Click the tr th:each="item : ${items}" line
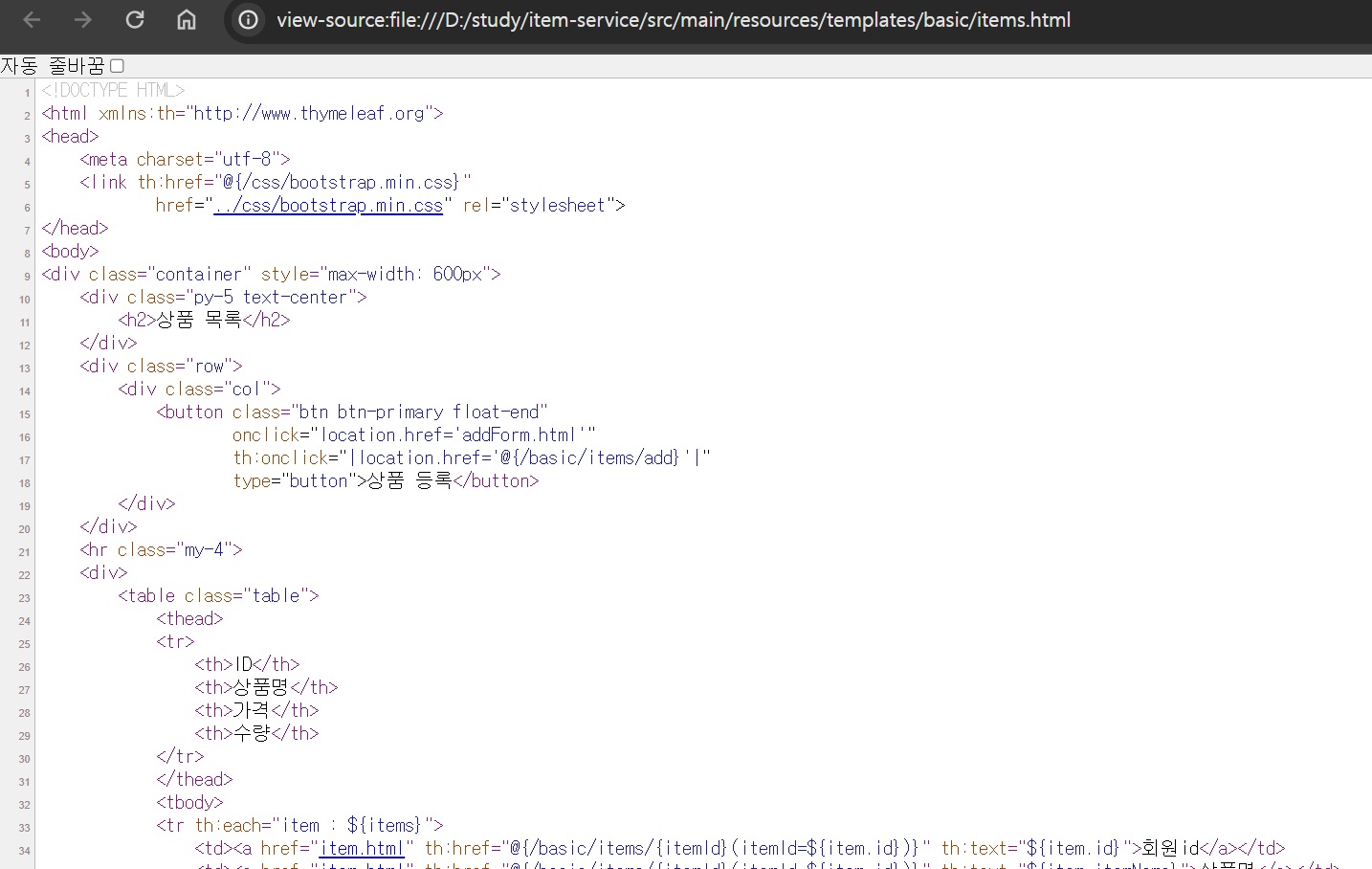The image size is (1372, 869). (299, 826)
